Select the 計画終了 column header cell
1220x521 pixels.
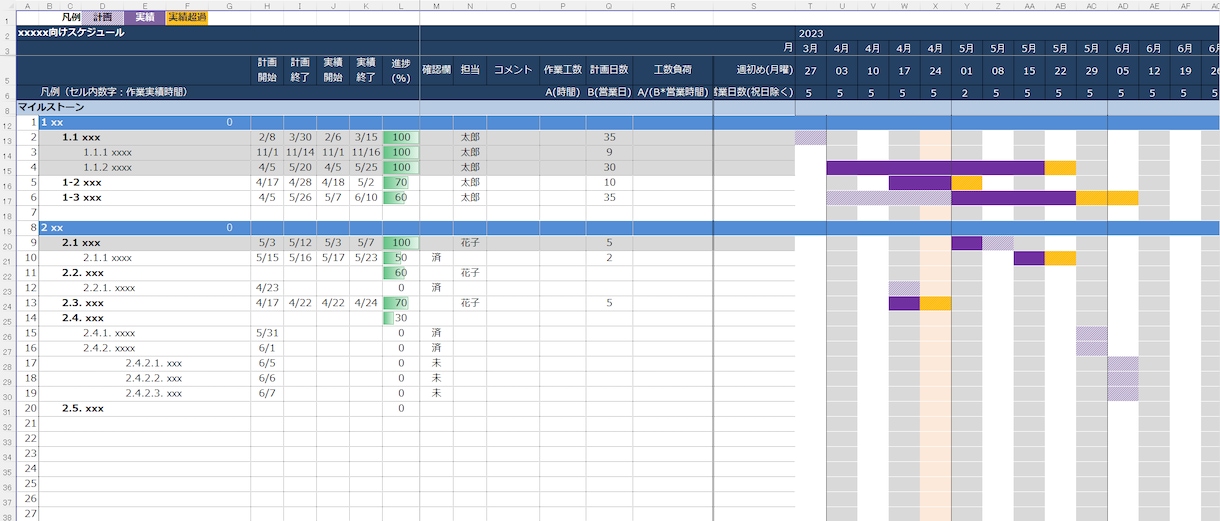point(300,70)
